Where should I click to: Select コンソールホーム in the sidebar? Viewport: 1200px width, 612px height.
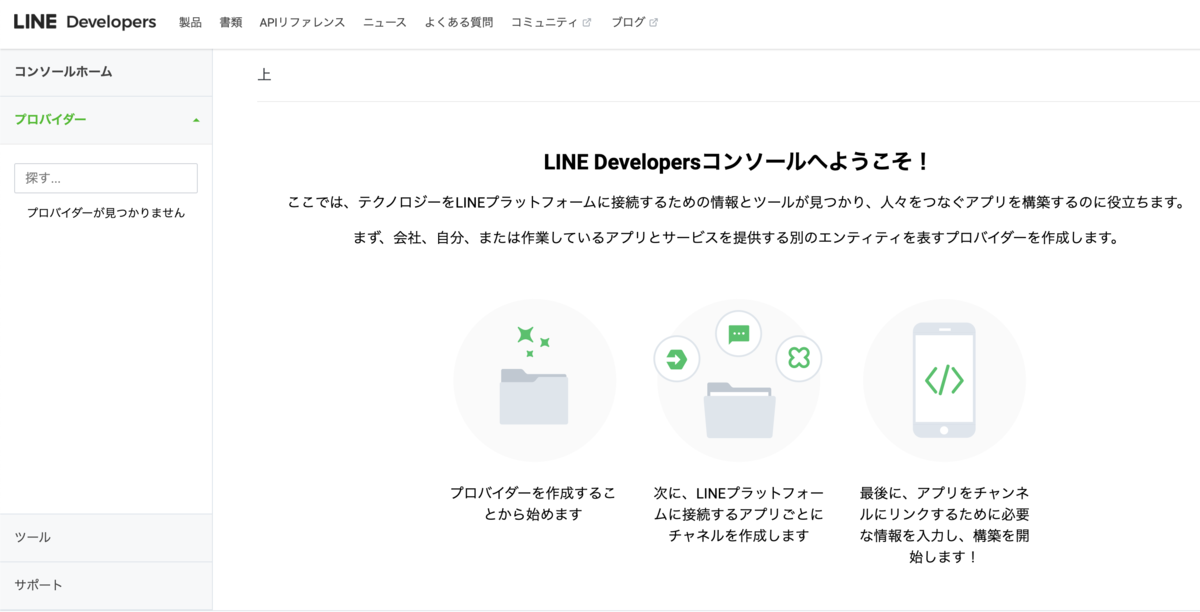coord(106,72)
